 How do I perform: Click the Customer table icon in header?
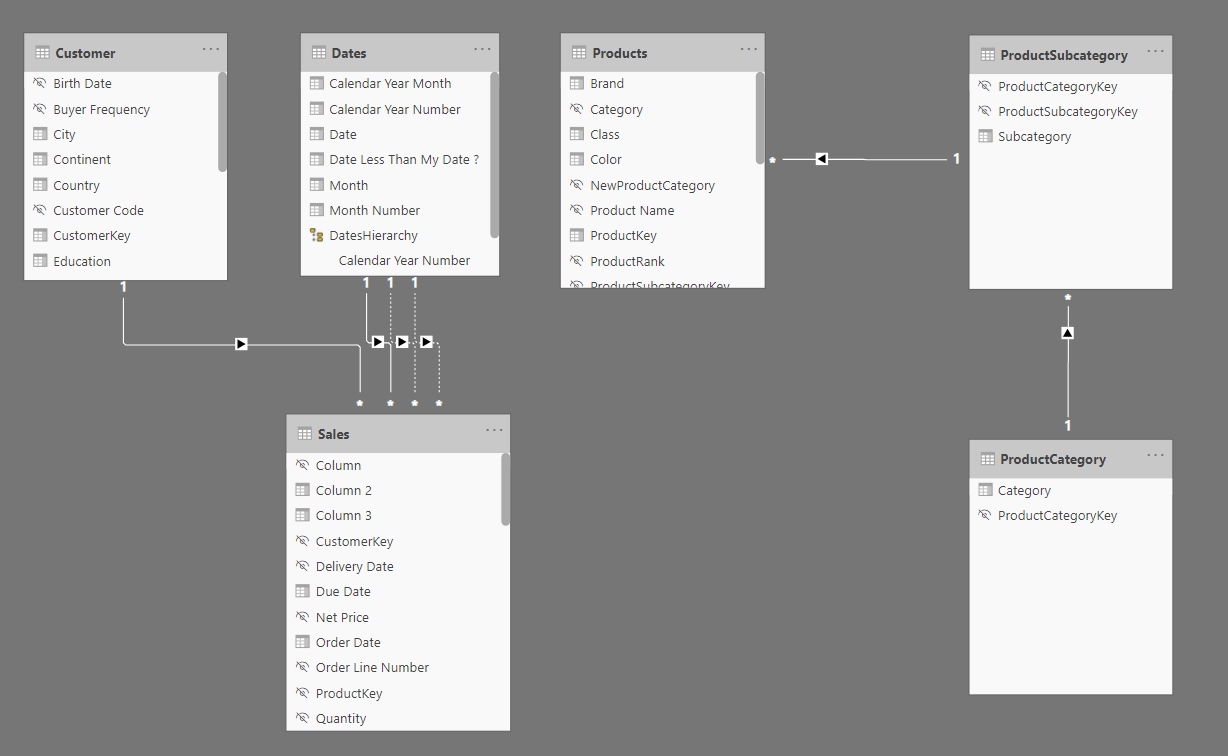tap(41, 53)
